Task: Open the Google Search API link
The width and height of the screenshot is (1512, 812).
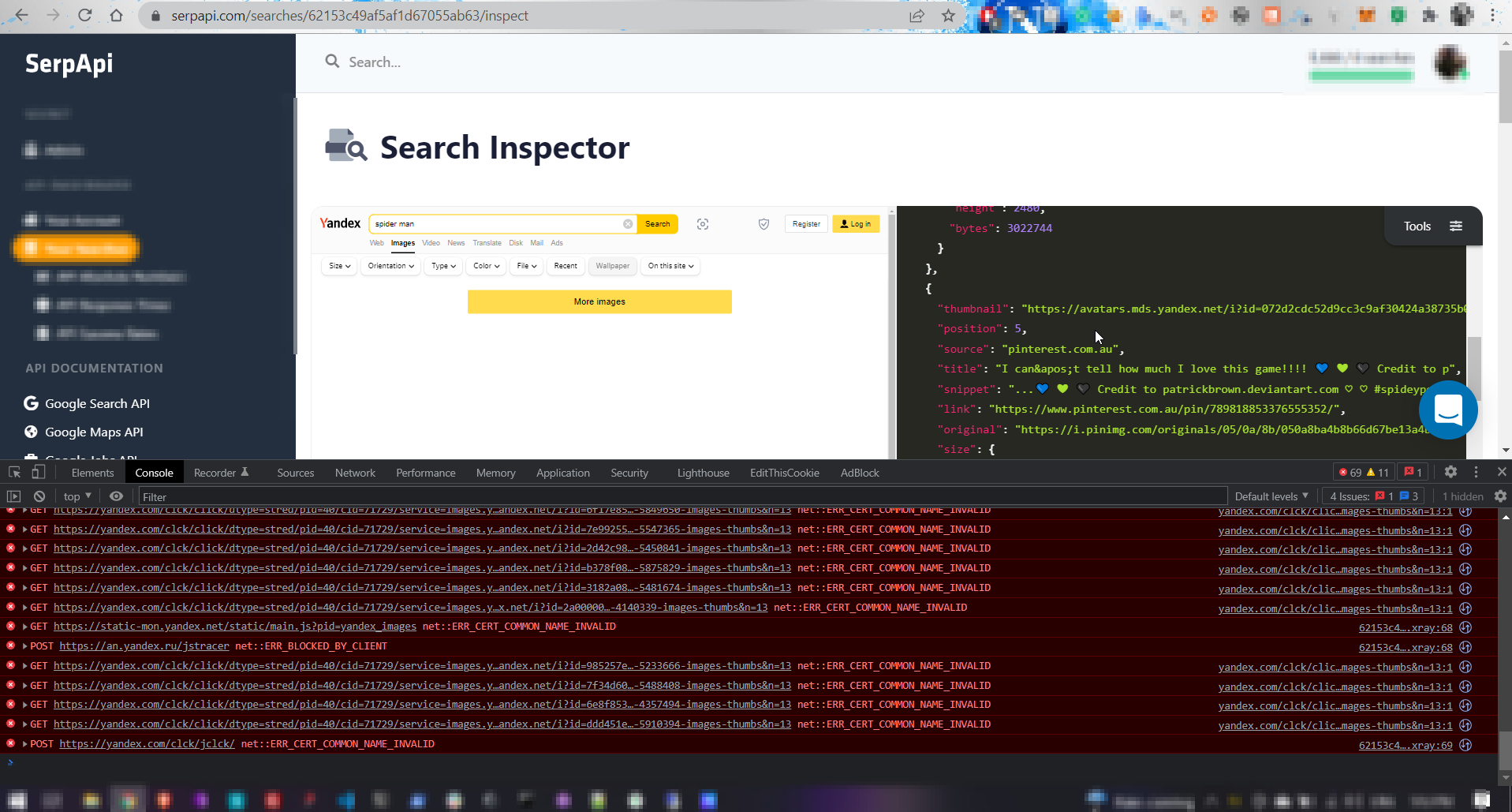Action: [x=96, y=403]
